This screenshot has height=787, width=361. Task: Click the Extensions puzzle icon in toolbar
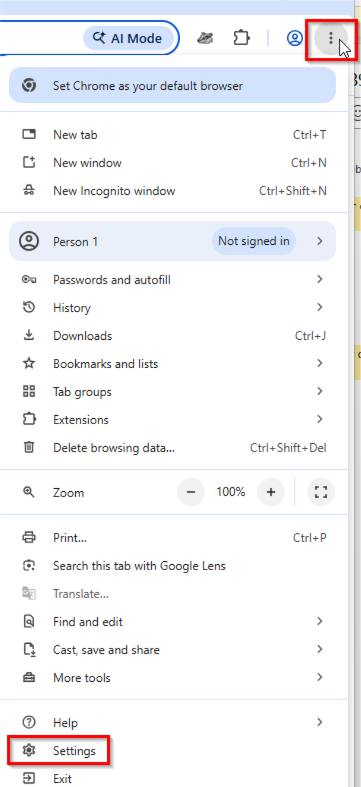point(242,38)
